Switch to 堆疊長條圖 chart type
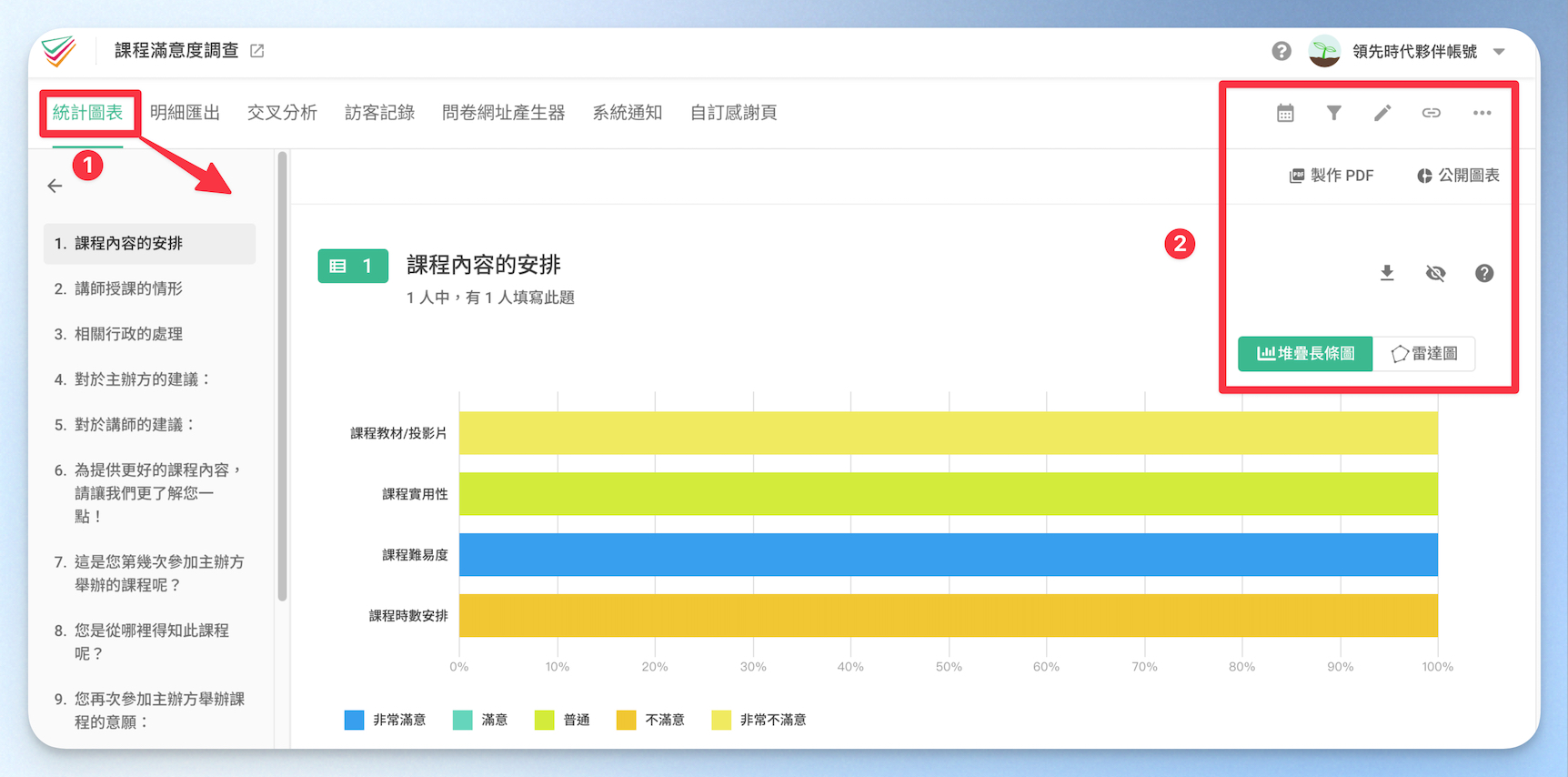Viewport: 1568px width, 777px height. (x=1305, y=353)
